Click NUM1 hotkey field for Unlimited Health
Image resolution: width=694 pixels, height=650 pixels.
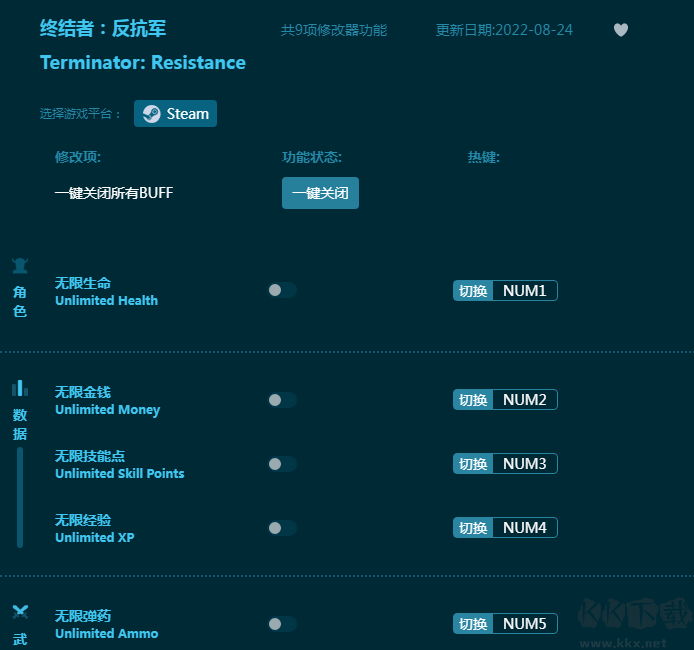[525, 291]
